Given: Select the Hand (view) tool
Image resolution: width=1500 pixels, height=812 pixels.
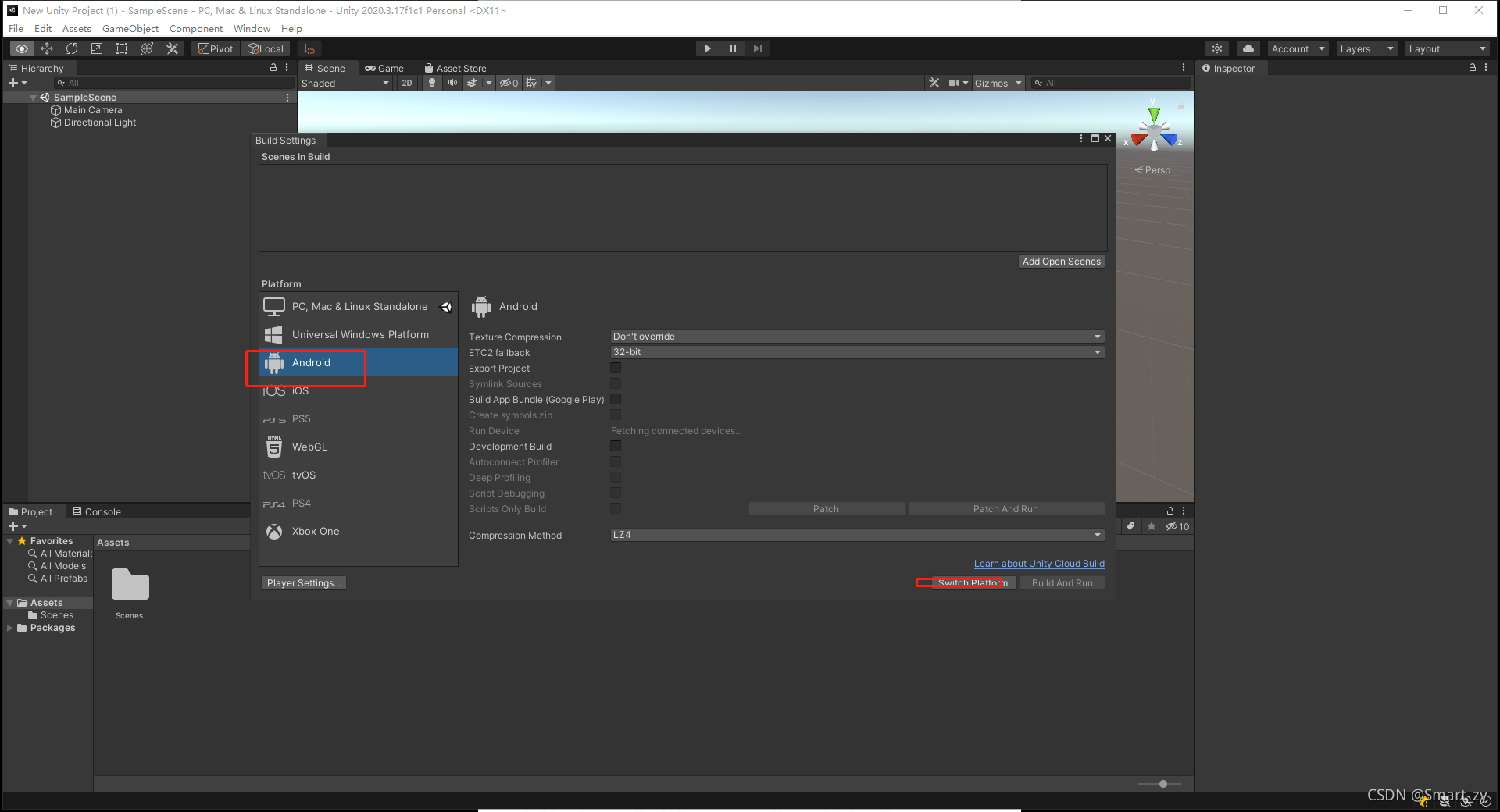Looking at the screenshot, I should pos(22,48).
